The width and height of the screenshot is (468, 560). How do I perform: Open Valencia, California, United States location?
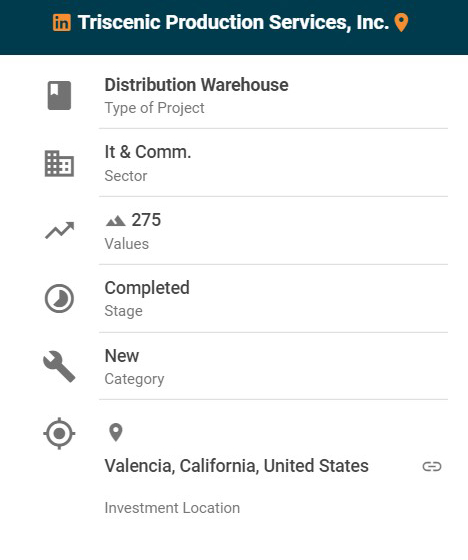[x=237, y=466]
